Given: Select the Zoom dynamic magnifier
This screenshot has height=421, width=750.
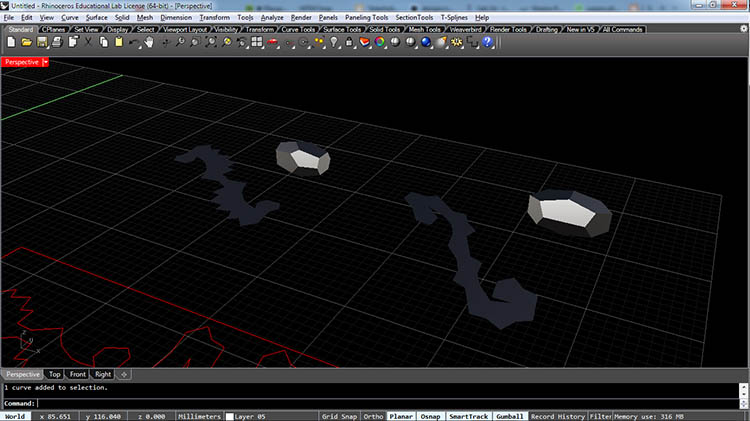Looking at the screenshot, I should 180,42.
